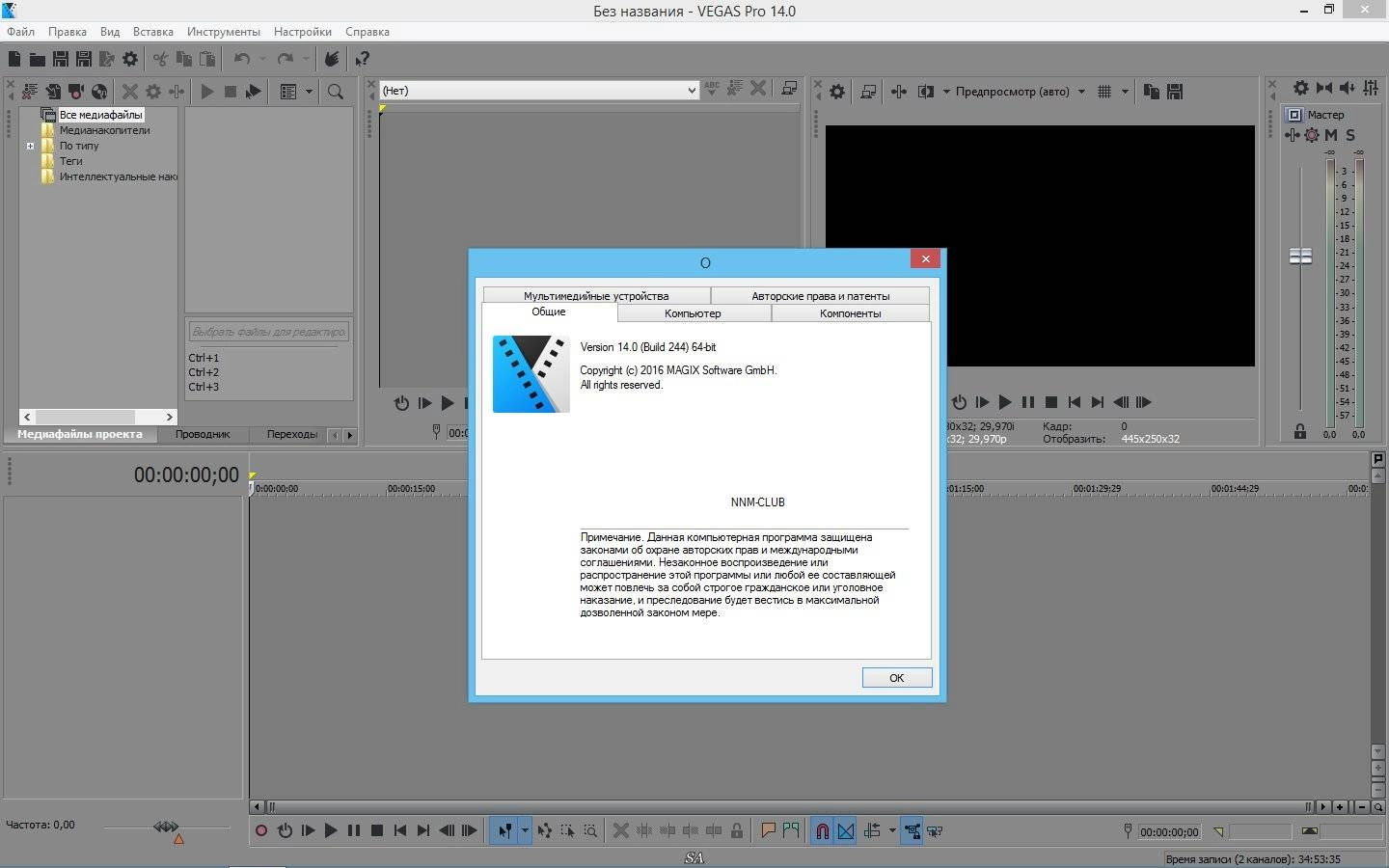
Task: Open the Файл menu
Action: pyautogui.click(x=20, y=32)
